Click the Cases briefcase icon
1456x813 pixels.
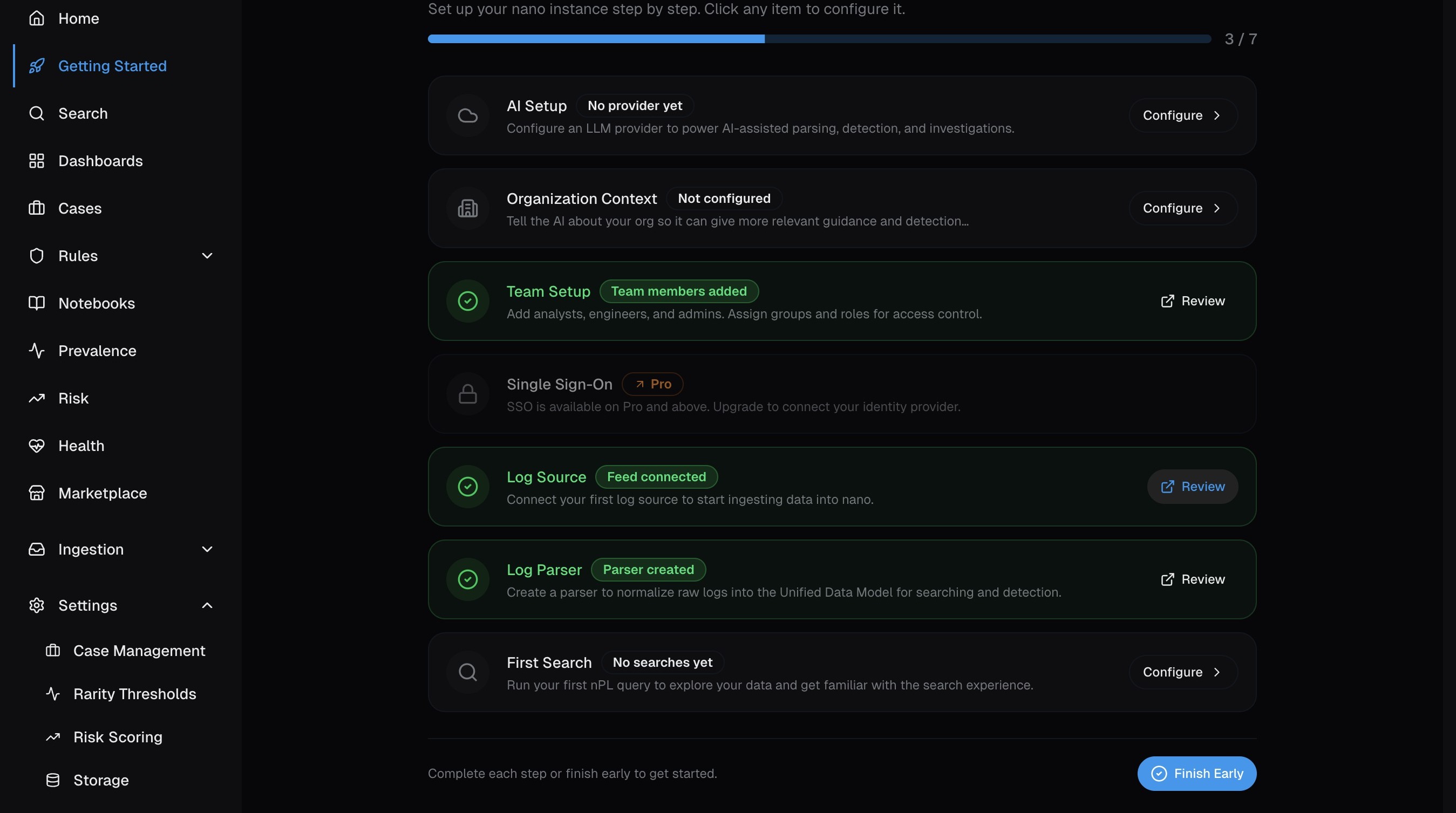click(37, 208)
